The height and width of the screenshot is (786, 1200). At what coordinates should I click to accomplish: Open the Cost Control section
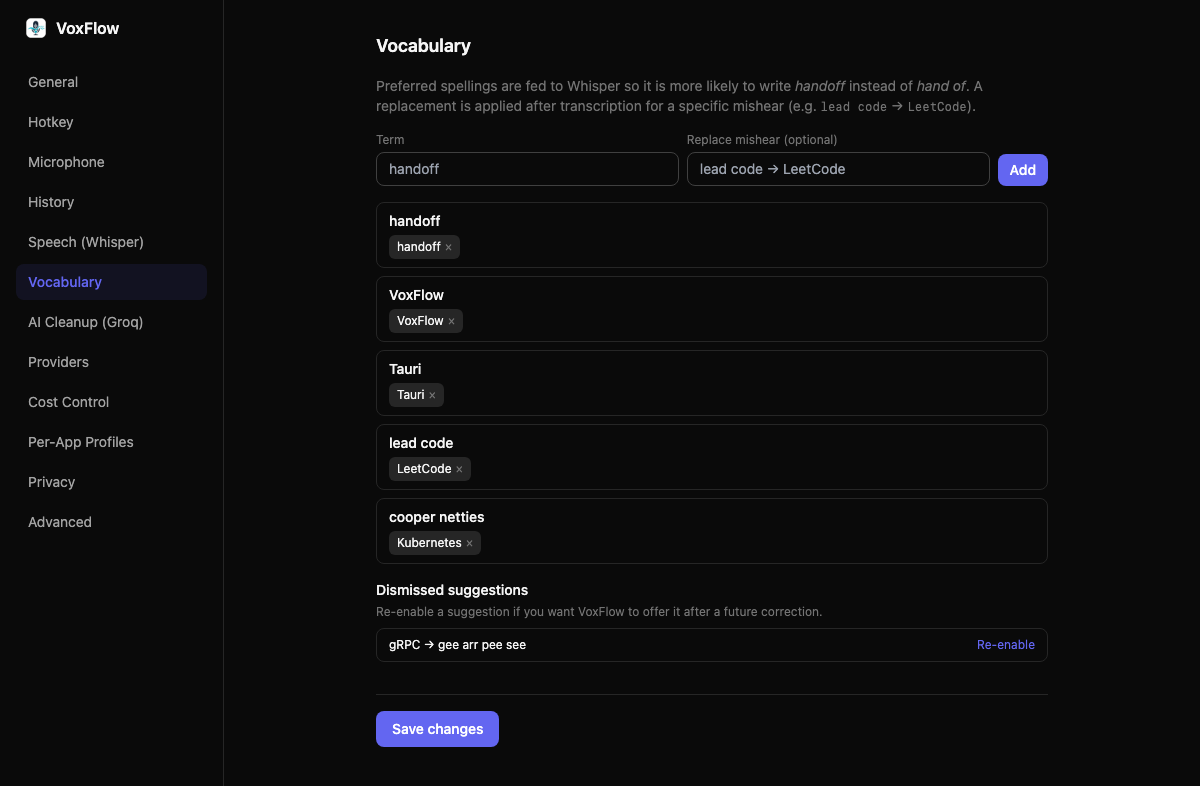tap(111, 402)
